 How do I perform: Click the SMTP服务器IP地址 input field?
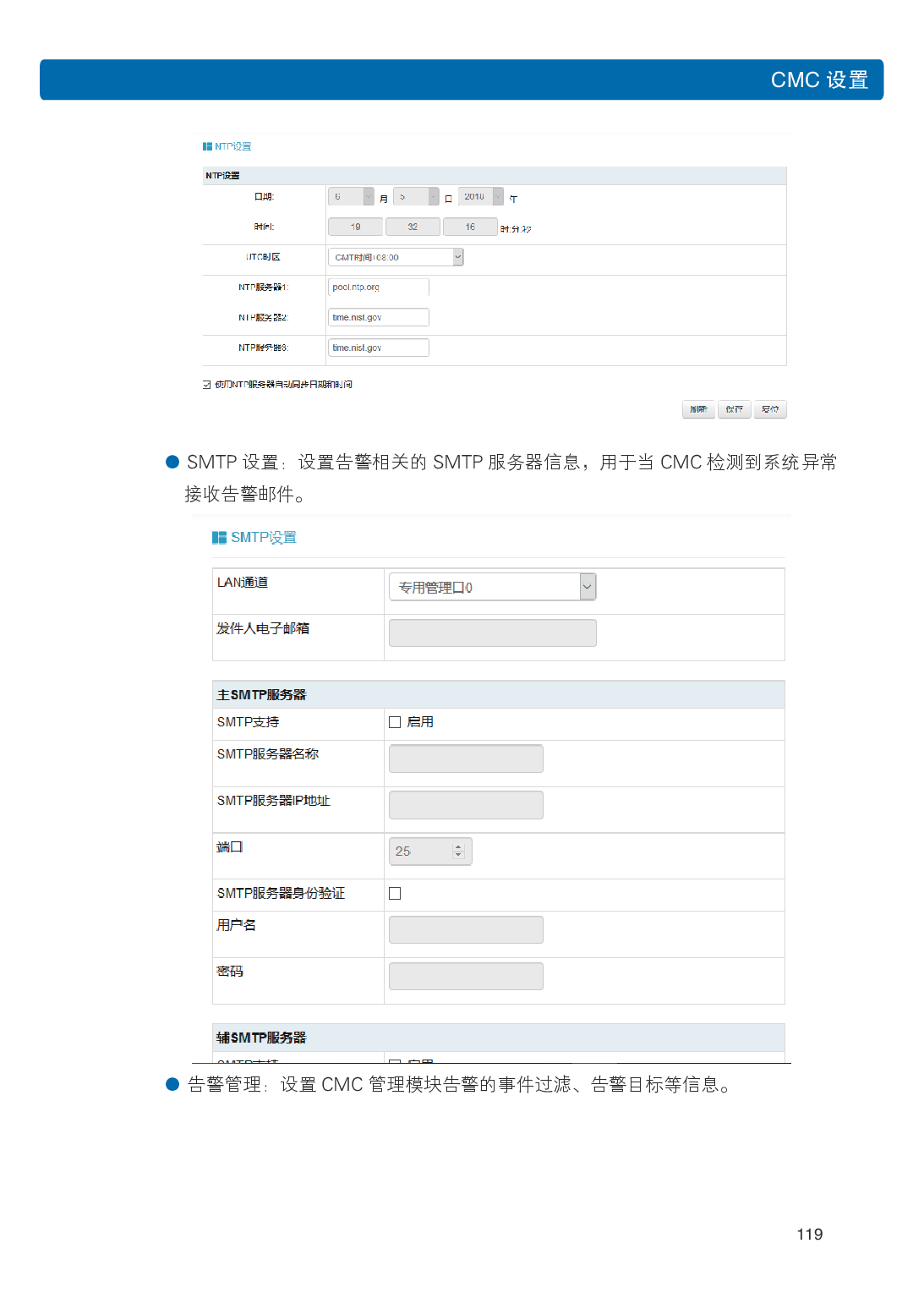tap(465, 804)
